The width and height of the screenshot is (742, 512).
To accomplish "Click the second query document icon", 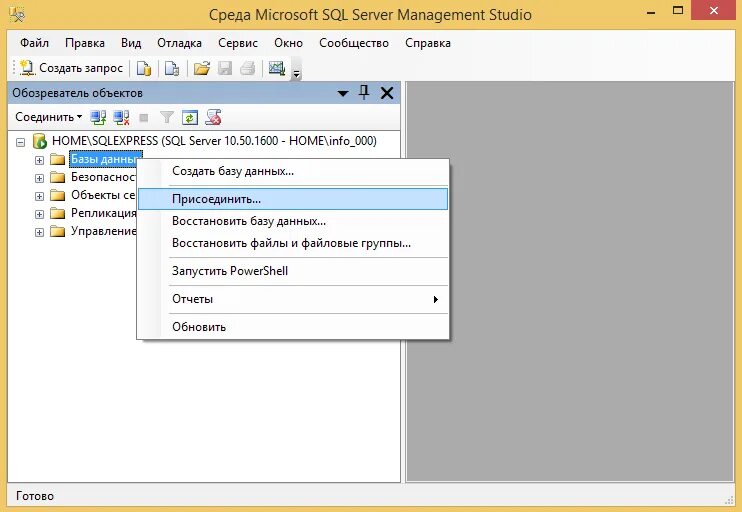I will pyautogui.click(x=172, y=68).
